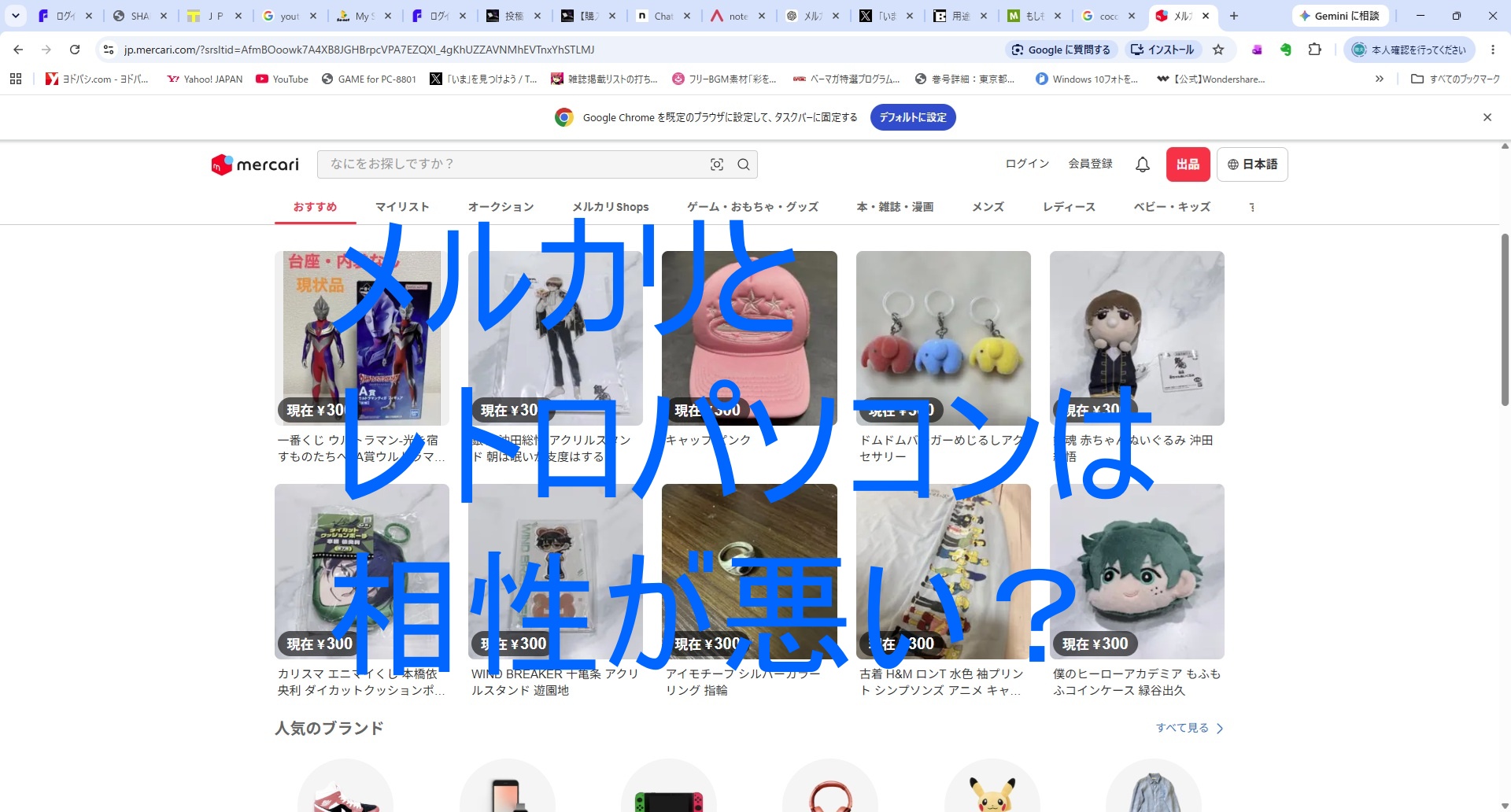Open the green-haired plush coin case thumbnail
Viewport: 1511px width, 812px height.
(x=1137, y=571)
